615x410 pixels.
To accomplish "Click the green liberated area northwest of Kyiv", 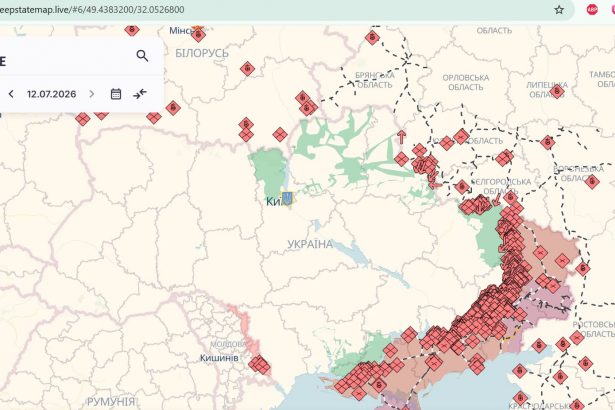I will (267, 170).
